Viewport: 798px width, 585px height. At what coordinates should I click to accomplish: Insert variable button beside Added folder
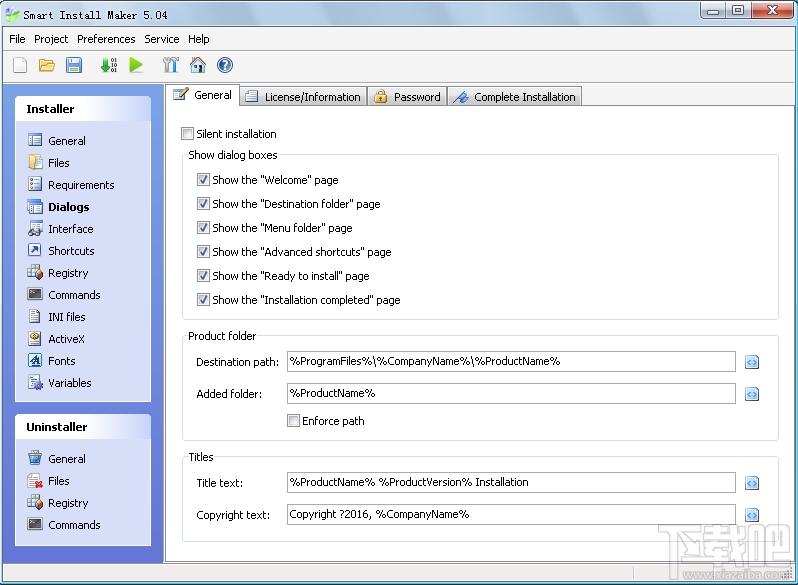click(752, 394)
